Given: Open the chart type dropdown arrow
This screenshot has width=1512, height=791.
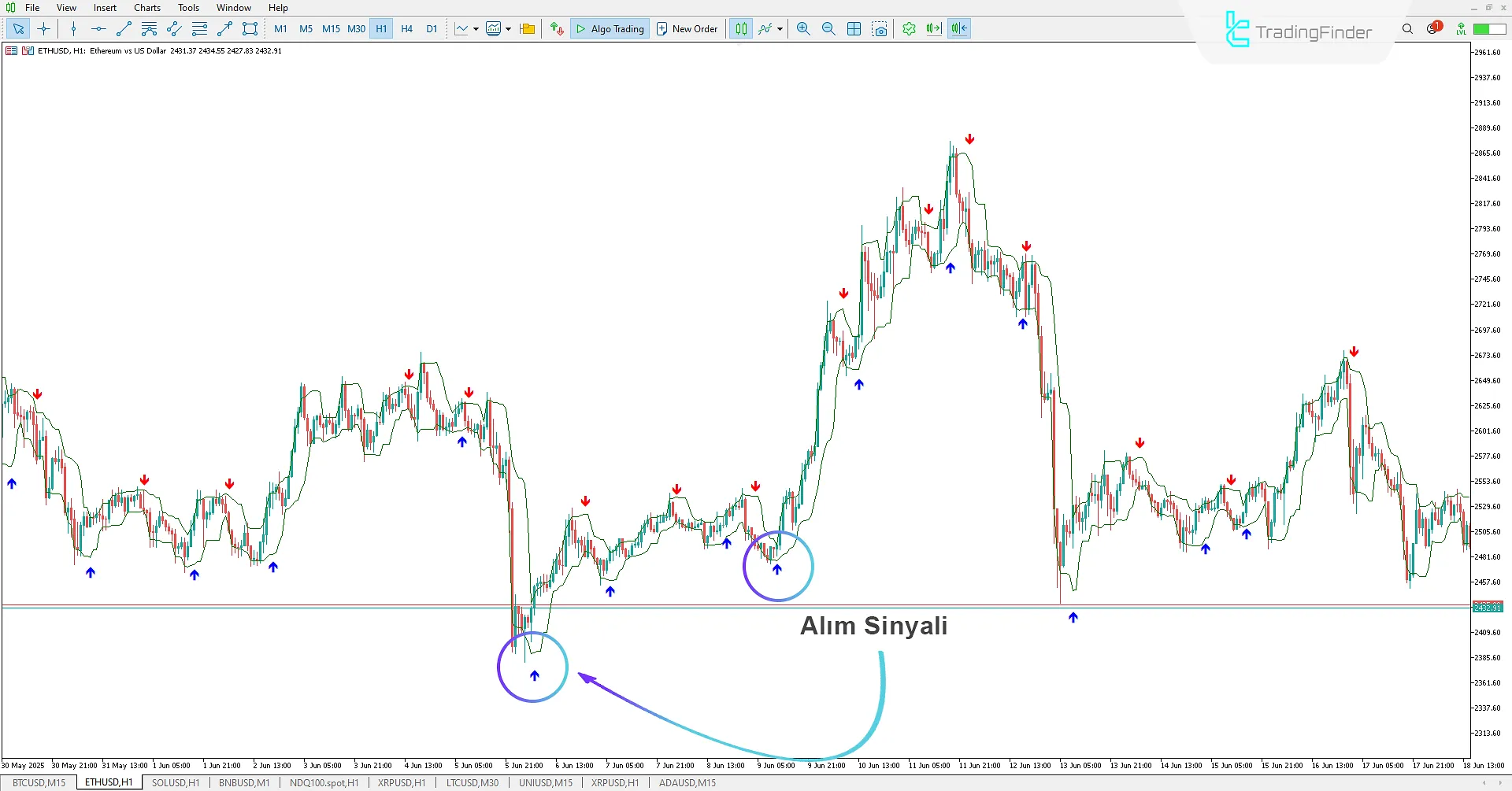Looking at the screenshot, I should [475, 28].
